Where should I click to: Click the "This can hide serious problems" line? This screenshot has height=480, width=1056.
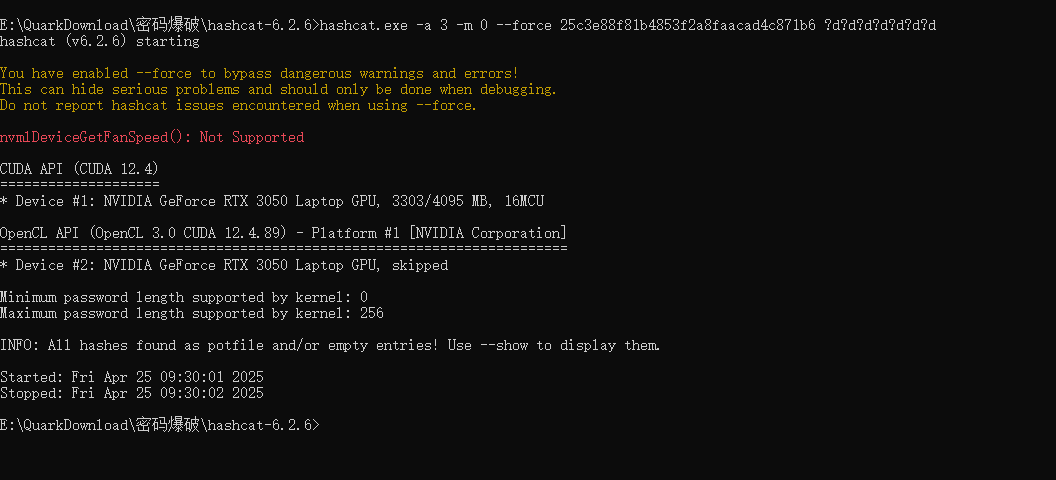(278, 89)
